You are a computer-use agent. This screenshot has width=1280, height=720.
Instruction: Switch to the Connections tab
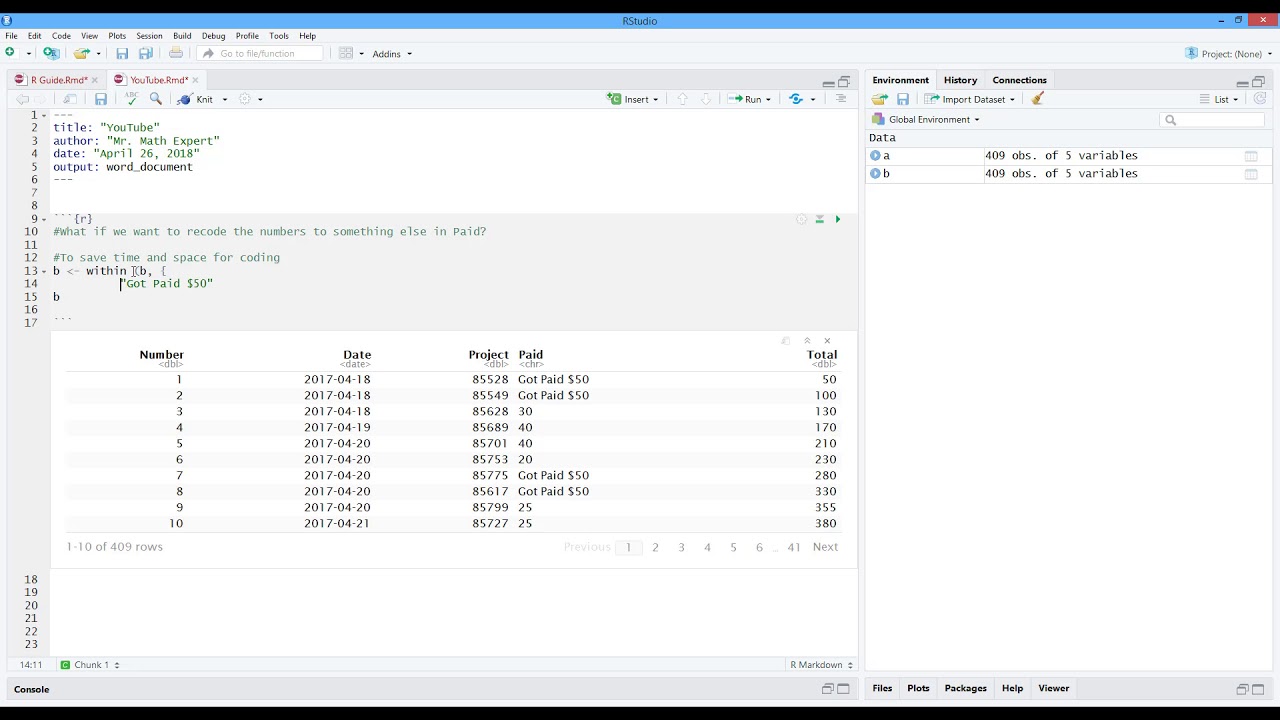pos(1019,80)
